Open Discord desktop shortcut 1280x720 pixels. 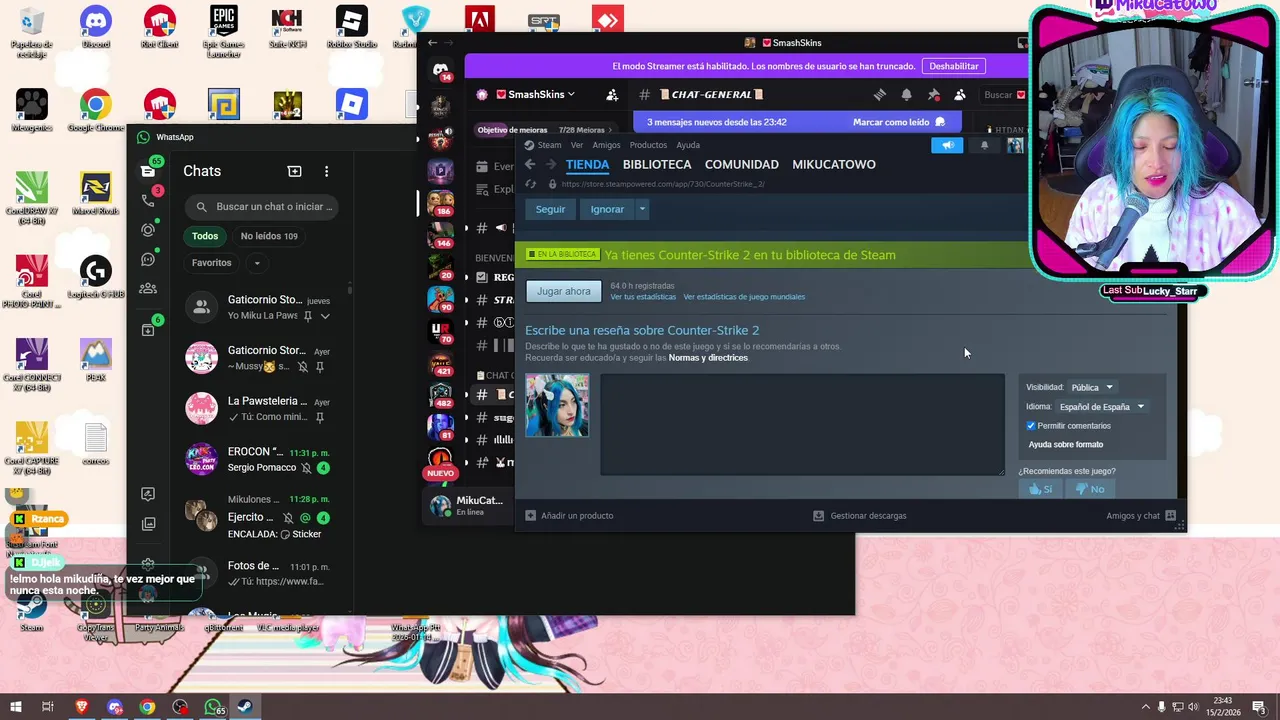pyautogui.click(x=95, y=27)
